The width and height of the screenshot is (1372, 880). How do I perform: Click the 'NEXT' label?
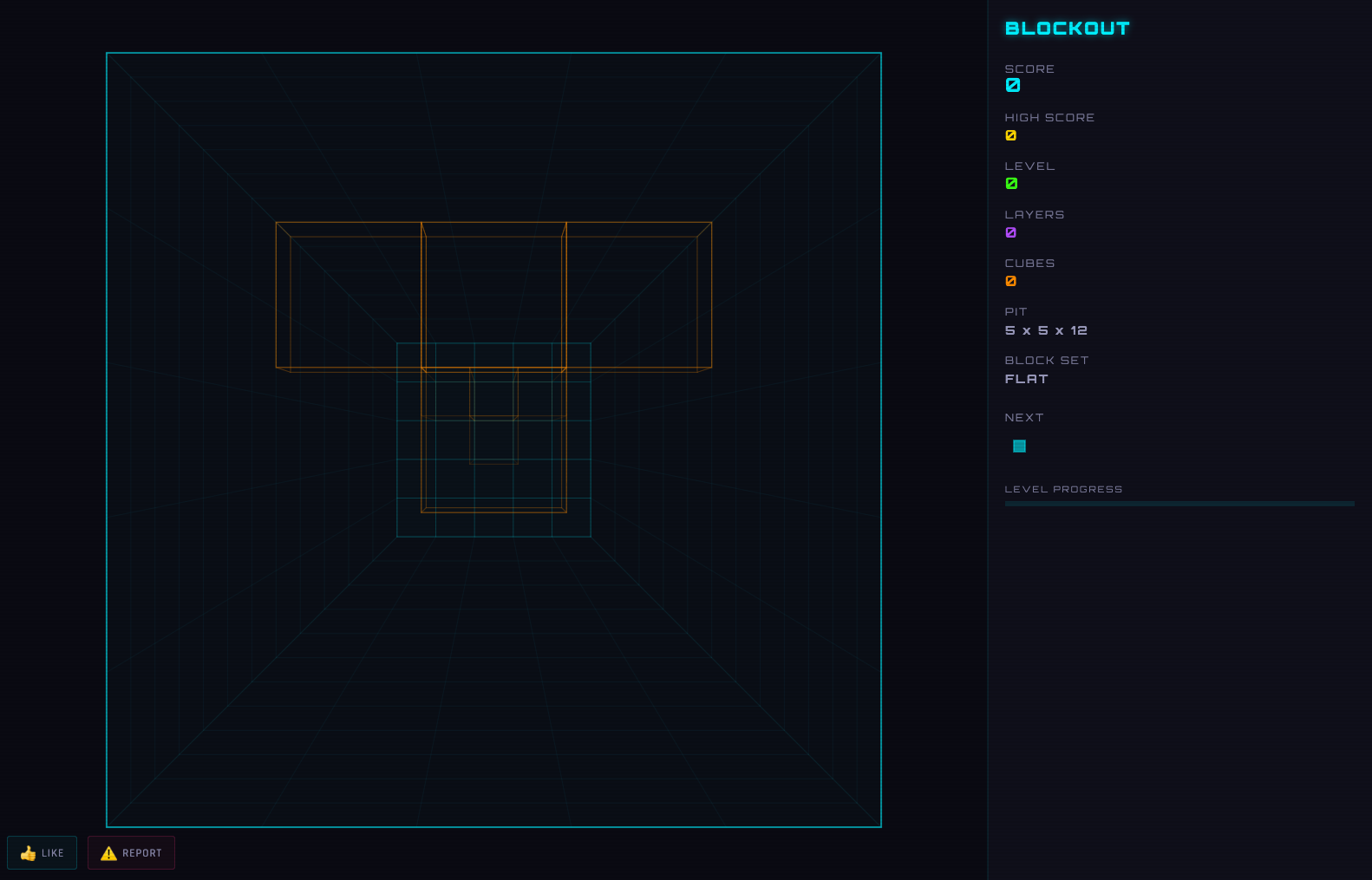click(x=1024, y=417)
